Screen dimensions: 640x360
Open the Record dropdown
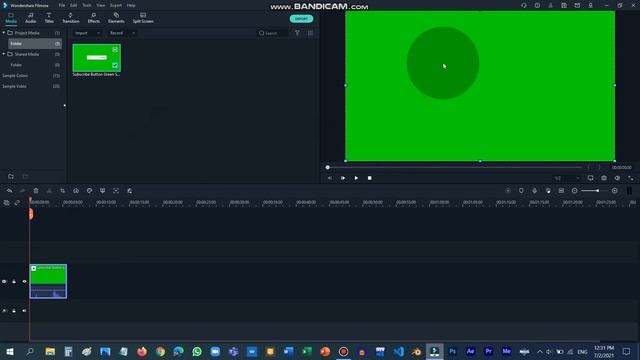coord(122,33)
